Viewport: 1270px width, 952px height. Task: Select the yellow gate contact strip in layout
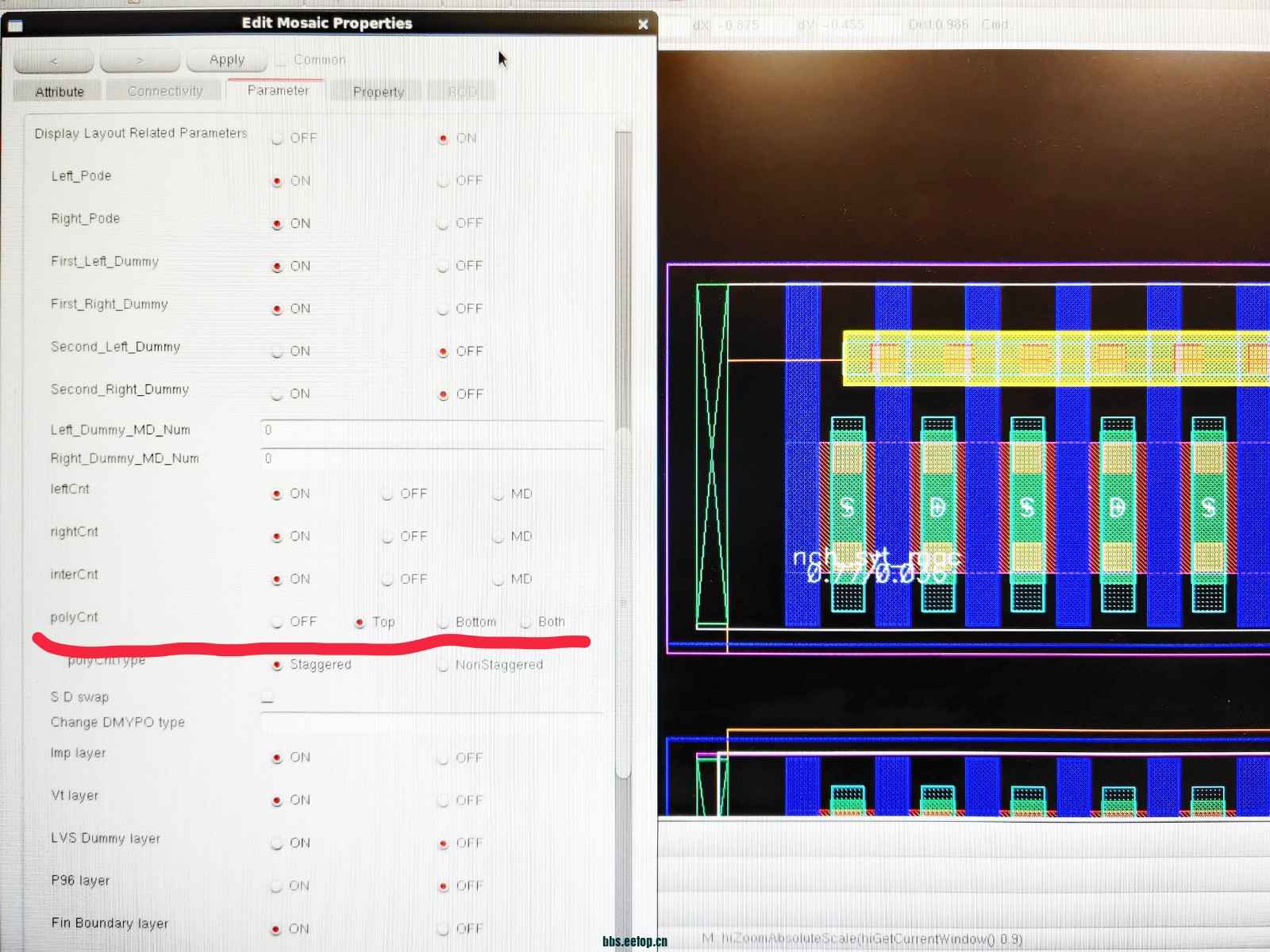[1056, 359]
